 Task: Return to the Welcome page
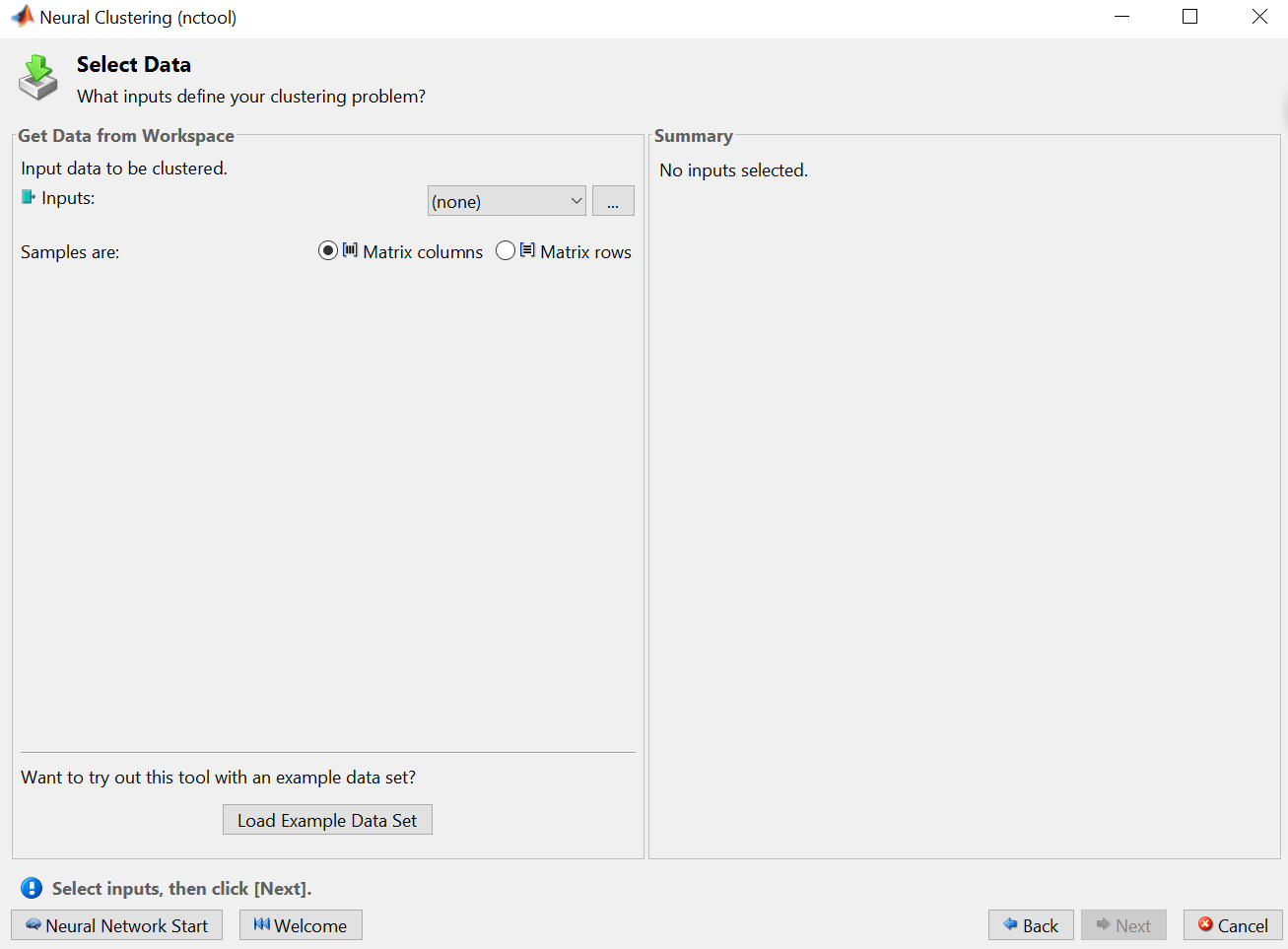coord(301,925)
